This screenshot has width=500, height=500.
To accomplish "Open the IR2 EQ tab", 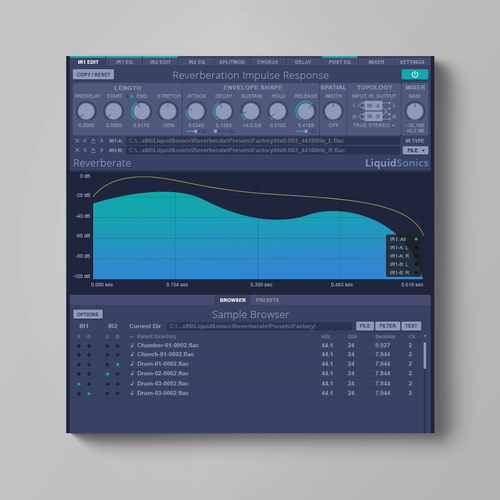I will pyautogui.click(x=197, y=62).
